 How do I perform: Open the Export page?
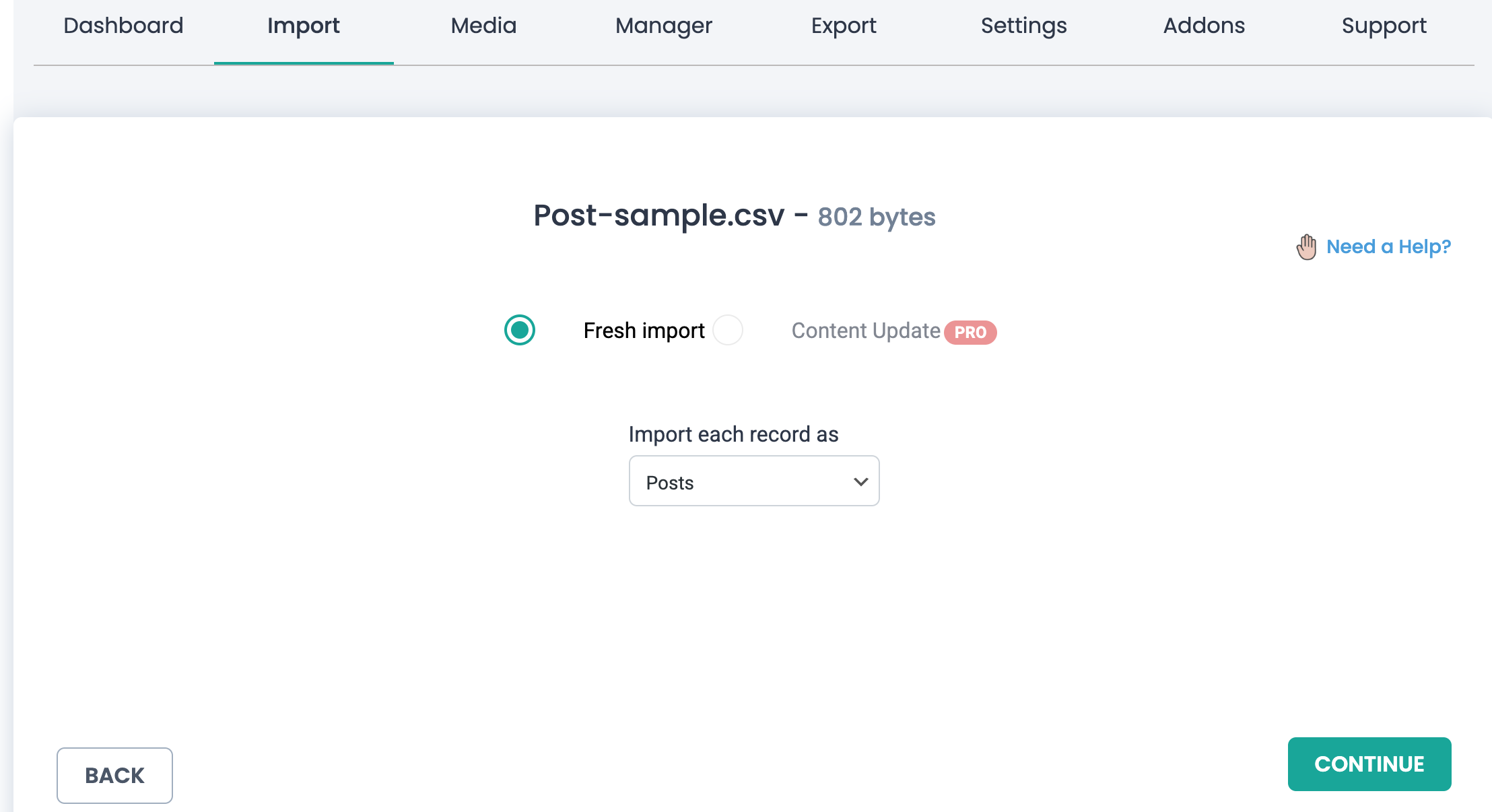[x=844, y=26]
